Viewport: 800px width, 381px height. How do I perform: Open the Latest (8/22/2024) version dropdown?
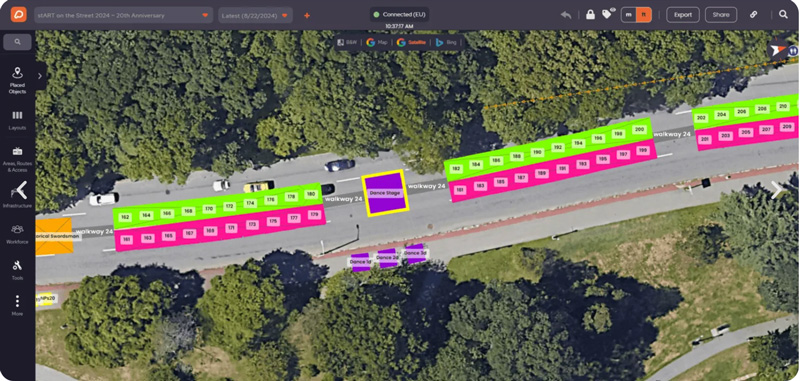pyautogui.click(x=255, y=15)
